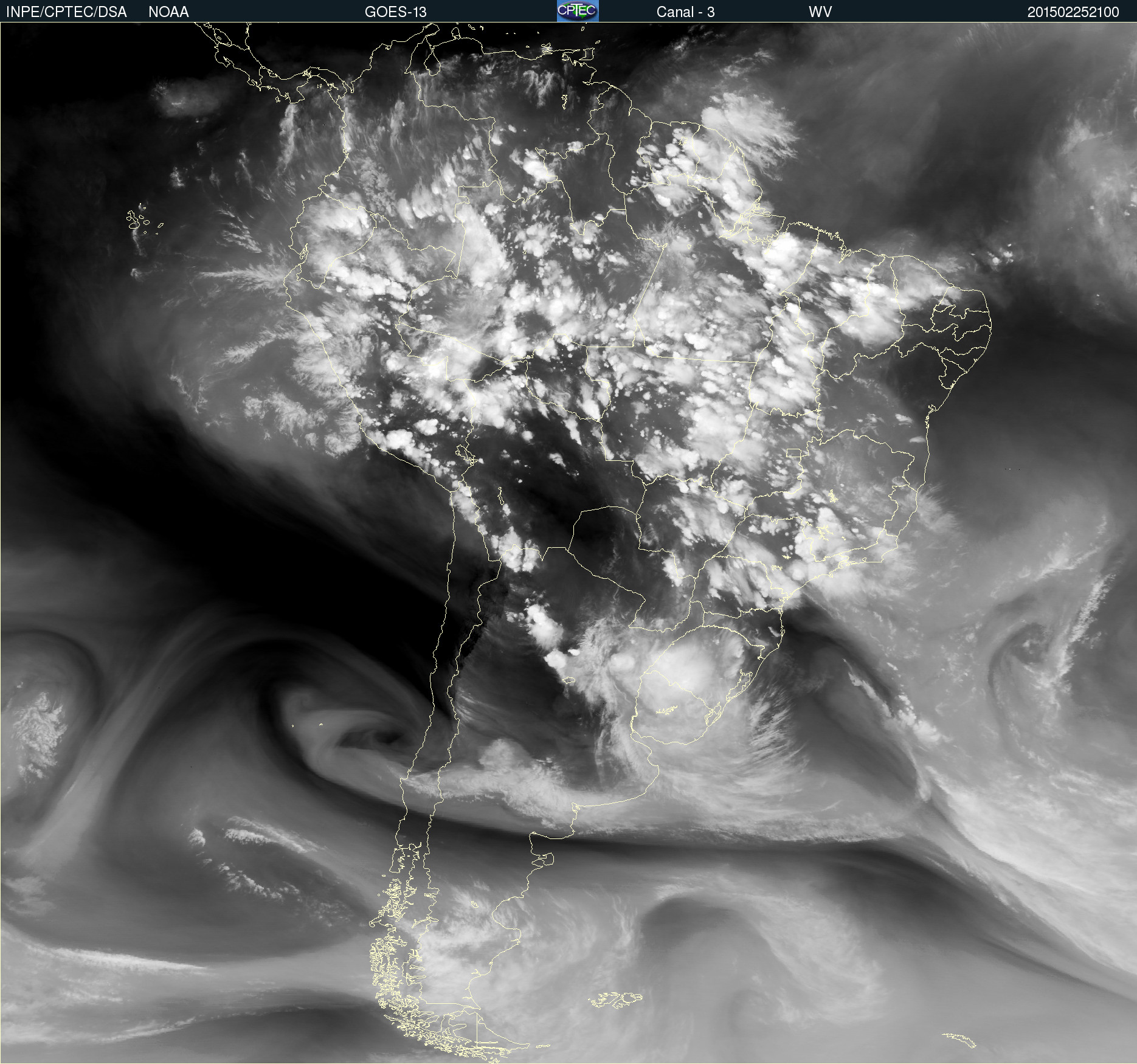Click the NOAA label in header
1137x1064 pixels.
pyautogui.click(x=168, y=12)
